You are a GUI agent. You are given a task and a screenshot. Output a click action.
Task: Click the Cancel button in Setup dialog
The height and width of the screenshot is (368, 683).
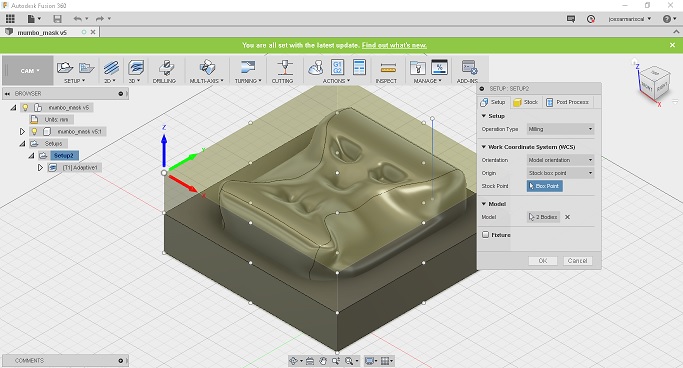(x=578, y=260)
